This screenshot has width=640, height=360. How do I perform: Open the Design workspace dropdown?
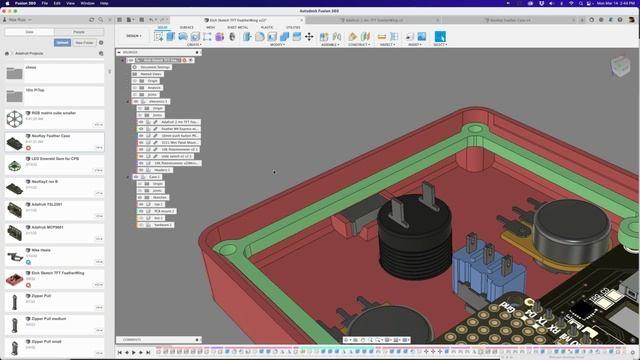(x=134, y=36)
